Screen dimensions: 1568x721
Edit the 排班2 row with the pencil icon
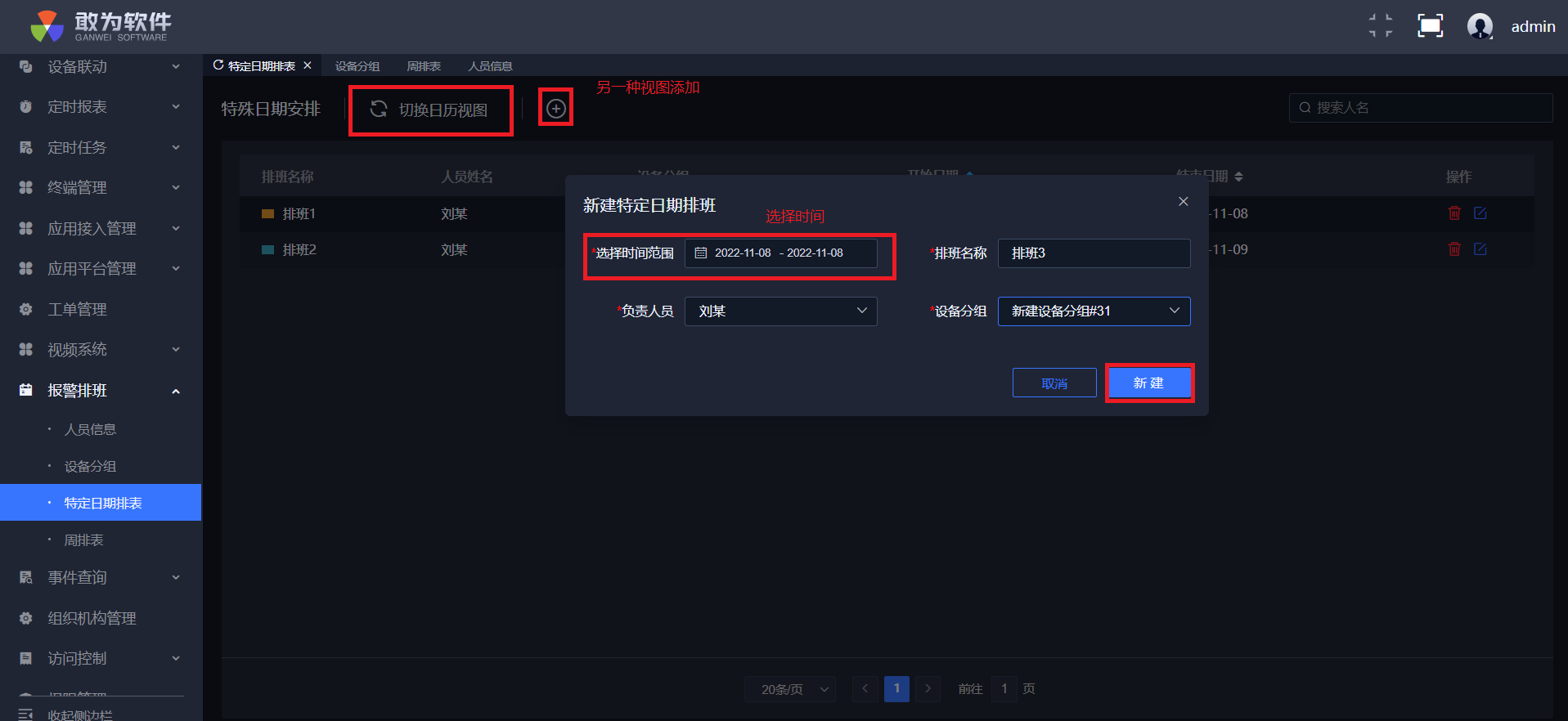pos(1480,249)
